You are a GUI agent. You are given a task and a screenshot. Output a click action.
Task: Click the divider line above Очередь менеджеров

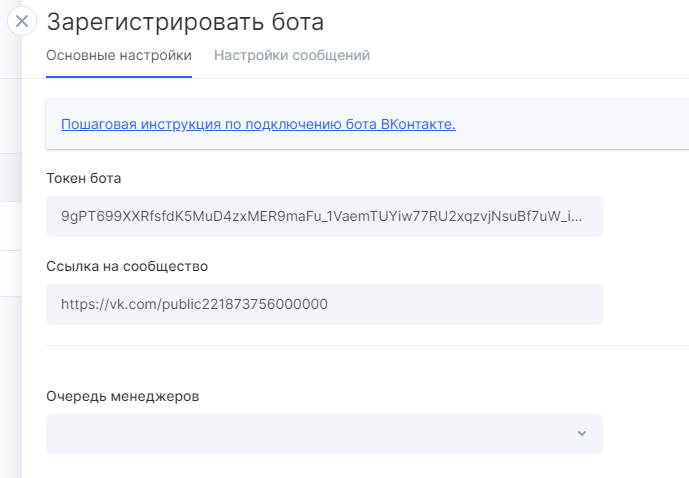[x=367, y=345]
